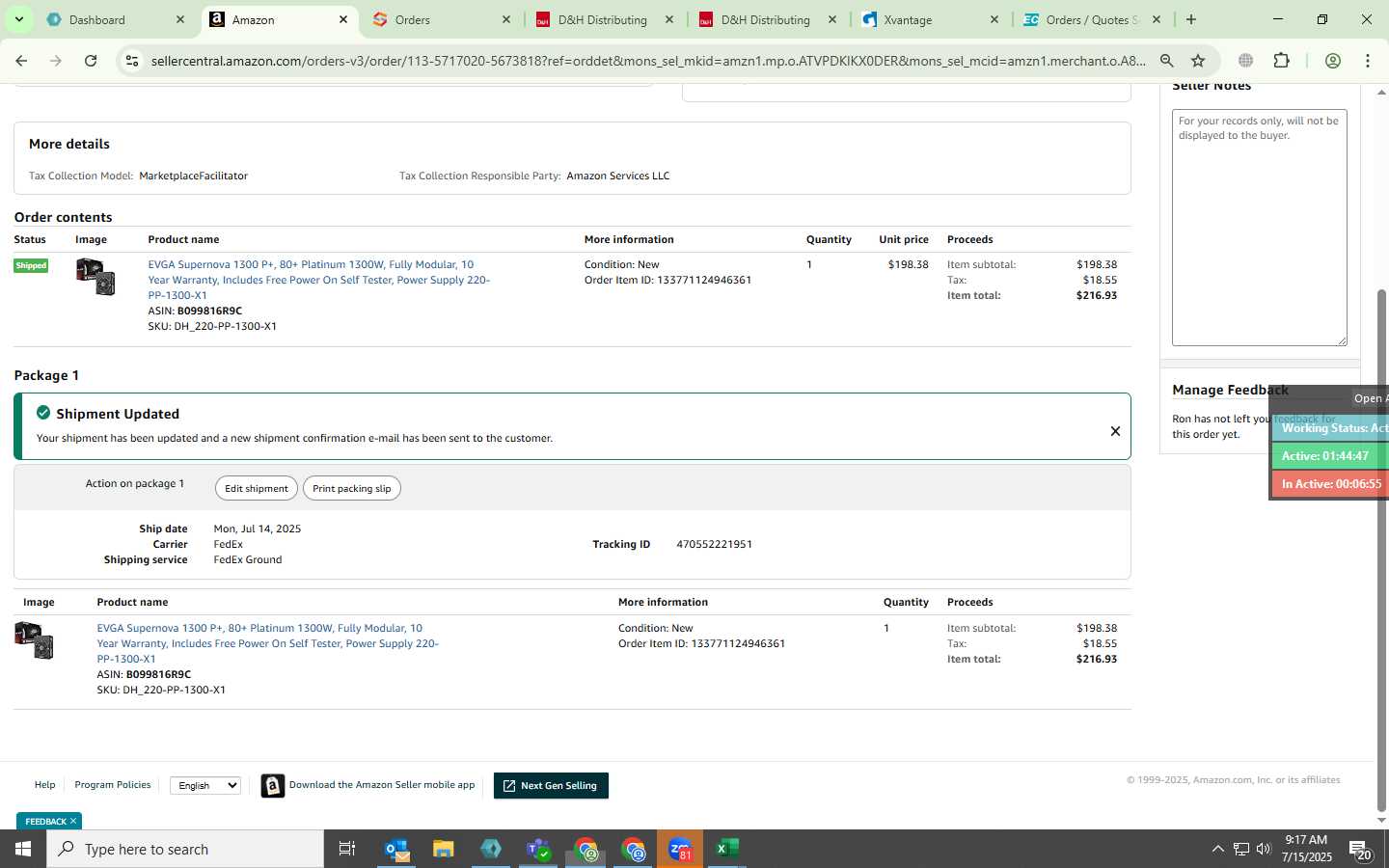Click the Print packing slip button
The width and height of the screenshot is (1389, 868).
[352, 488]
